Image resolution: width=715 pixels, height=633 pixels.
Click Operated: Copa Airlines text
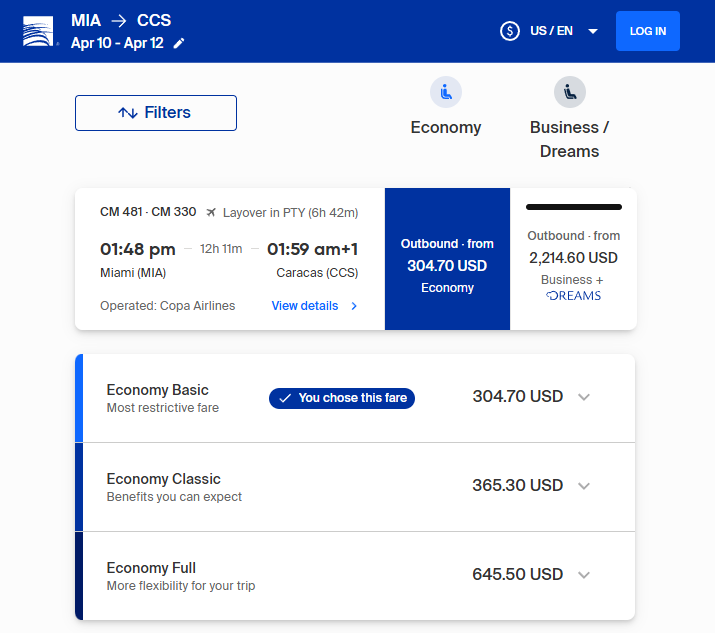pyautogui.click(x=168, y=306)
